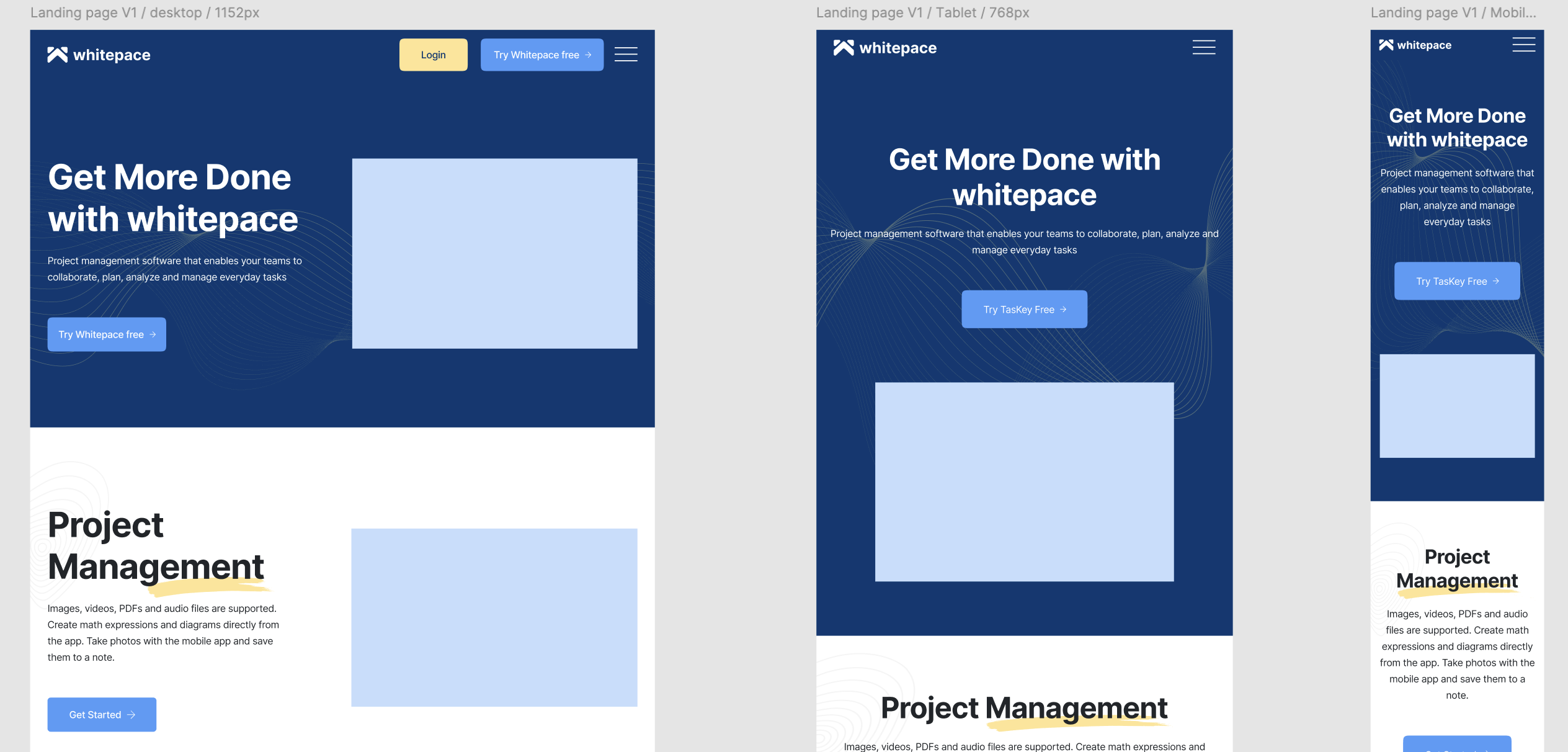Viewport: 1568px width, 752px height.
Task: Select tablet paragraph starting Images, videos, PDFs
Action: click(x=1024, y=746)
